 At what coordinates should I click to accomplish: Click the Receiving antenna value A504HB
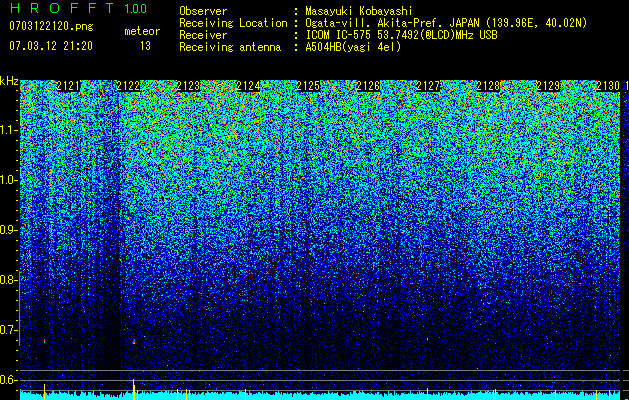tap(324, 47)
